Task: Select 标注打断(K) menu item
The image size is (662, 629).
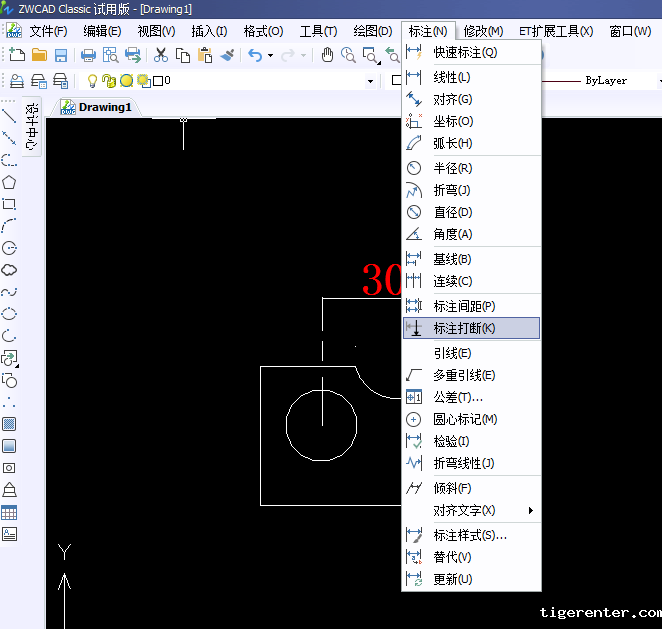Action: (472, 328)
